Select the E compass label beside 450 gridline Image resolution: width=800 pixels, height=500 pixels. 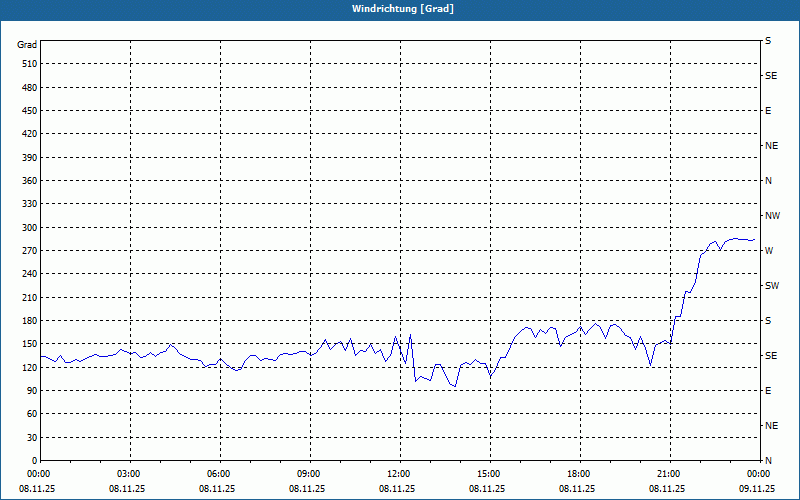click(768, 111)
